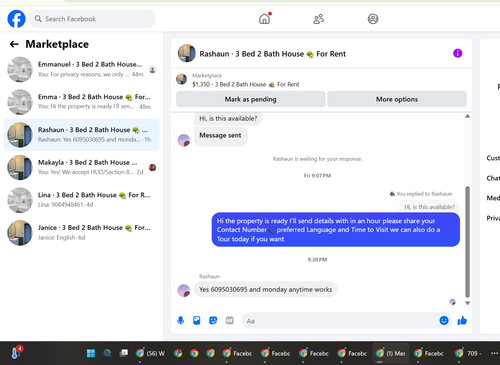Click the chat scrollbar up arrow
The height and width of the screenshot is (365, 500).
click(467, 116)
